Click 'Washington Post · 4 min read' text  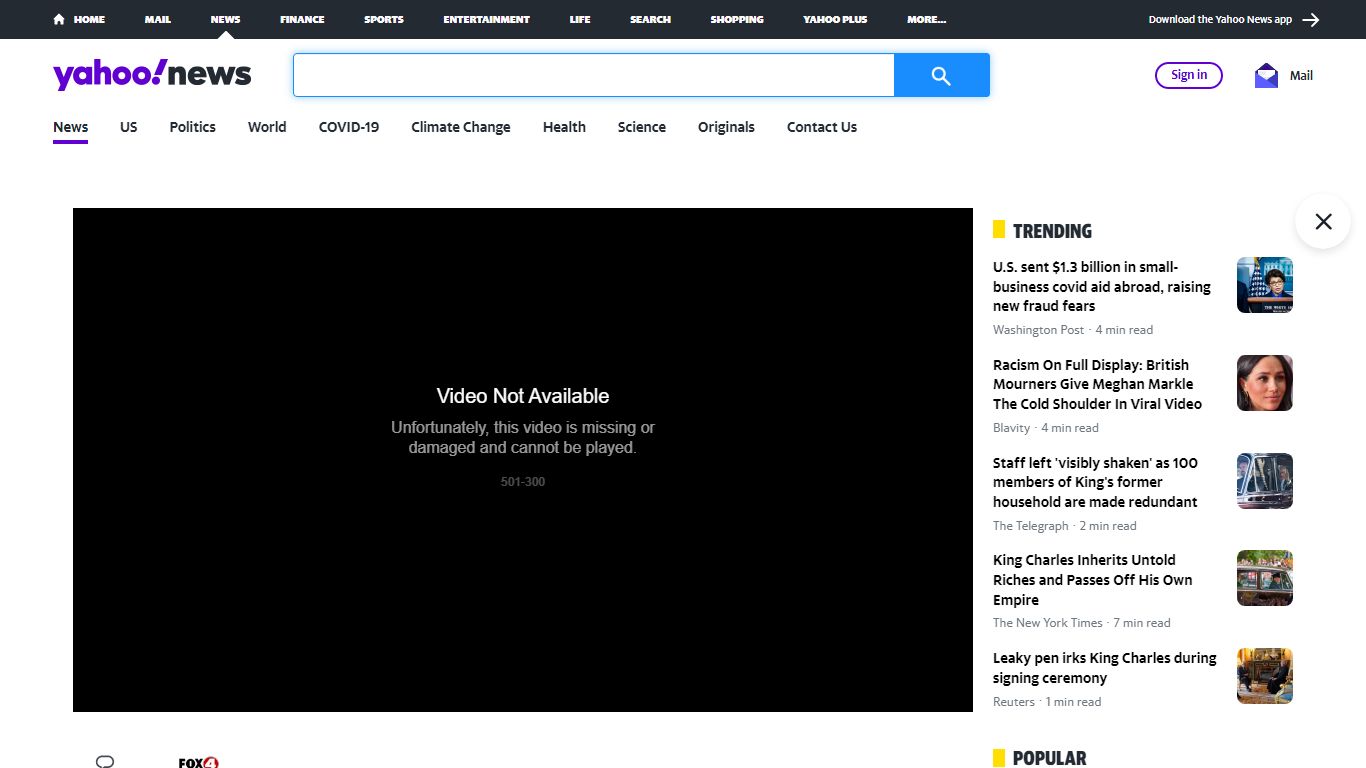point(1073,330)
